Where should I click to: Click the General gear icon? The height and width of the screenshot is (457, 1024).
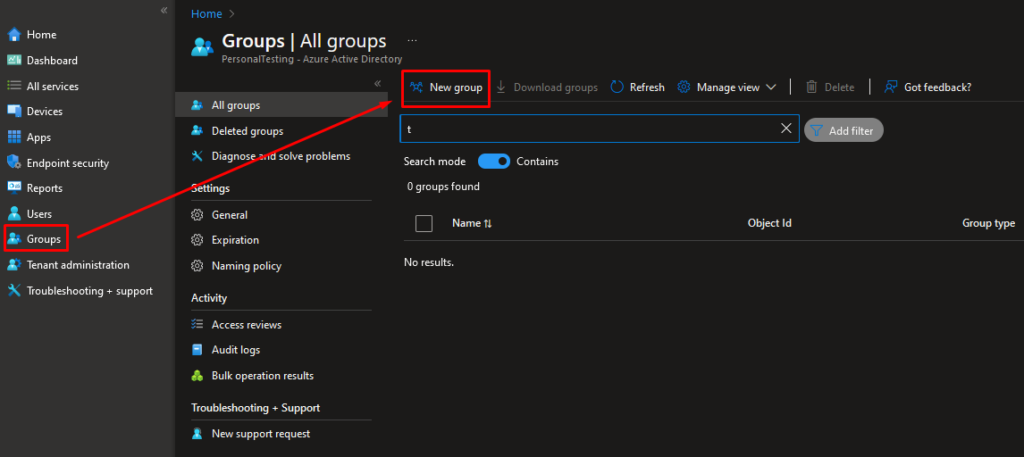click(197, 215)
